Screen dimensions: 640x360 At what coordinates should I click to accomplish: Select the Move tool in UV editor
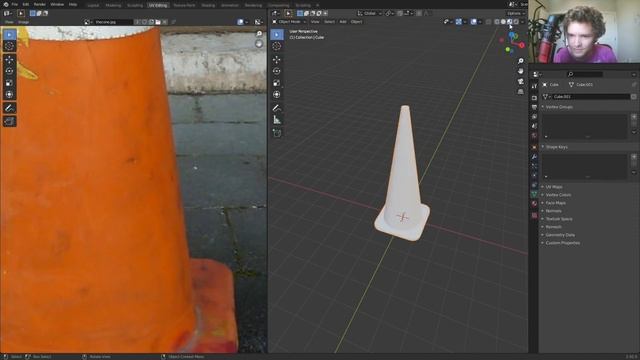point(9,60)
